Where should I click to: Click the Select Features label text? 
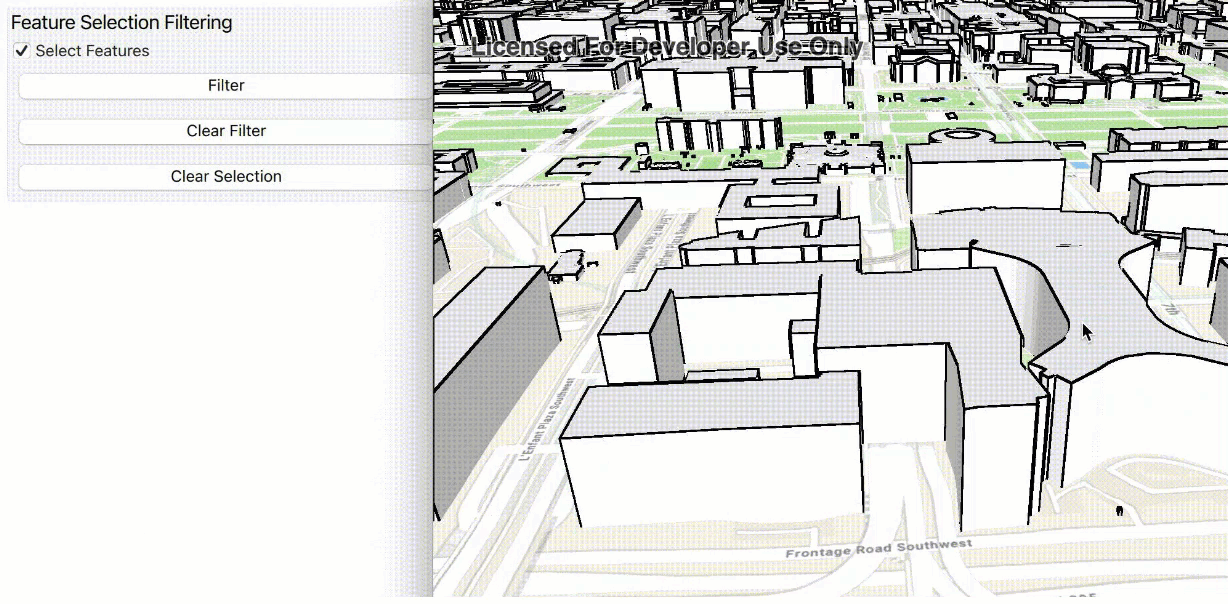point(92,51)
